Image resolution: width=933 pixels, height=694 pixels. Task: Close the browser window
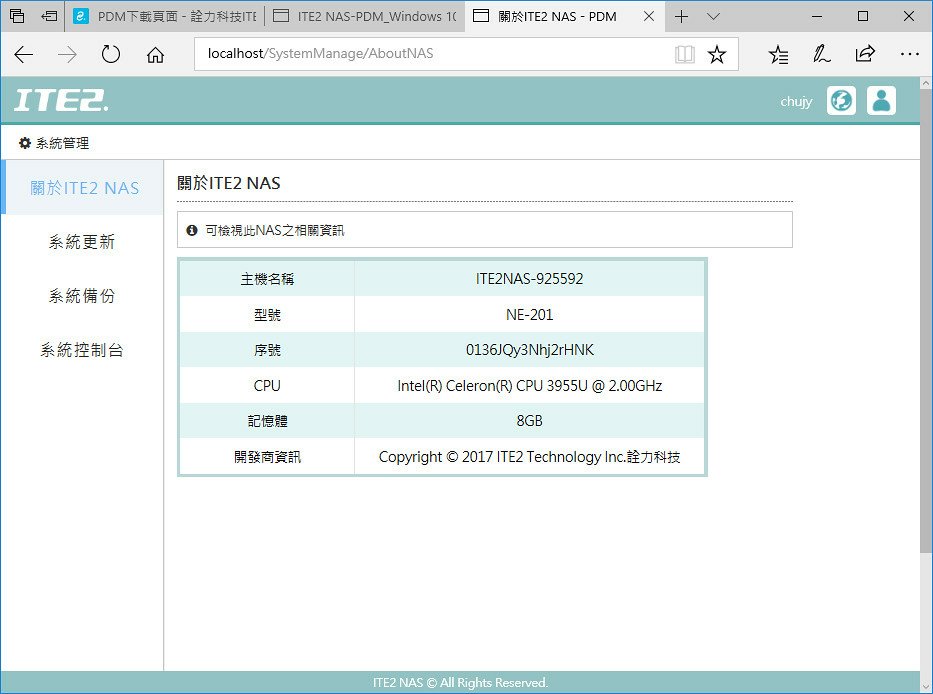click(x=909, y=16)
